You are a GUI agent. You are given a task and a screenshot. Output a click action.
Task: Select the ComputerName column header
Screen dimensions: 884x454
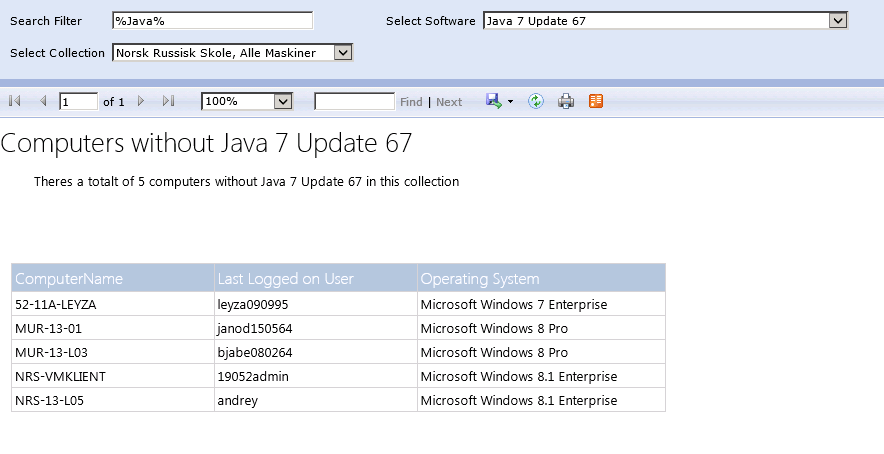pyautogui.click(x=113, y=278)
